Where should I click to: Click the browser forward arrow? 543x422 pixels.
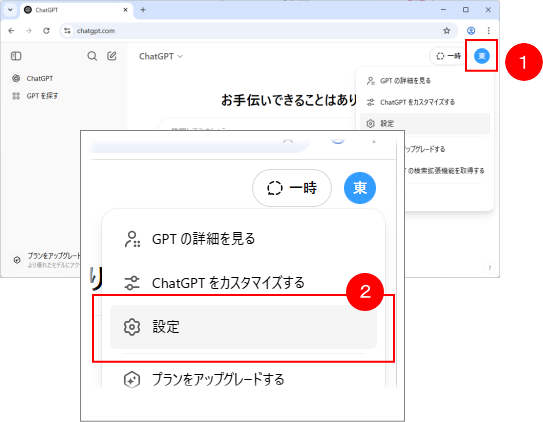29,31
